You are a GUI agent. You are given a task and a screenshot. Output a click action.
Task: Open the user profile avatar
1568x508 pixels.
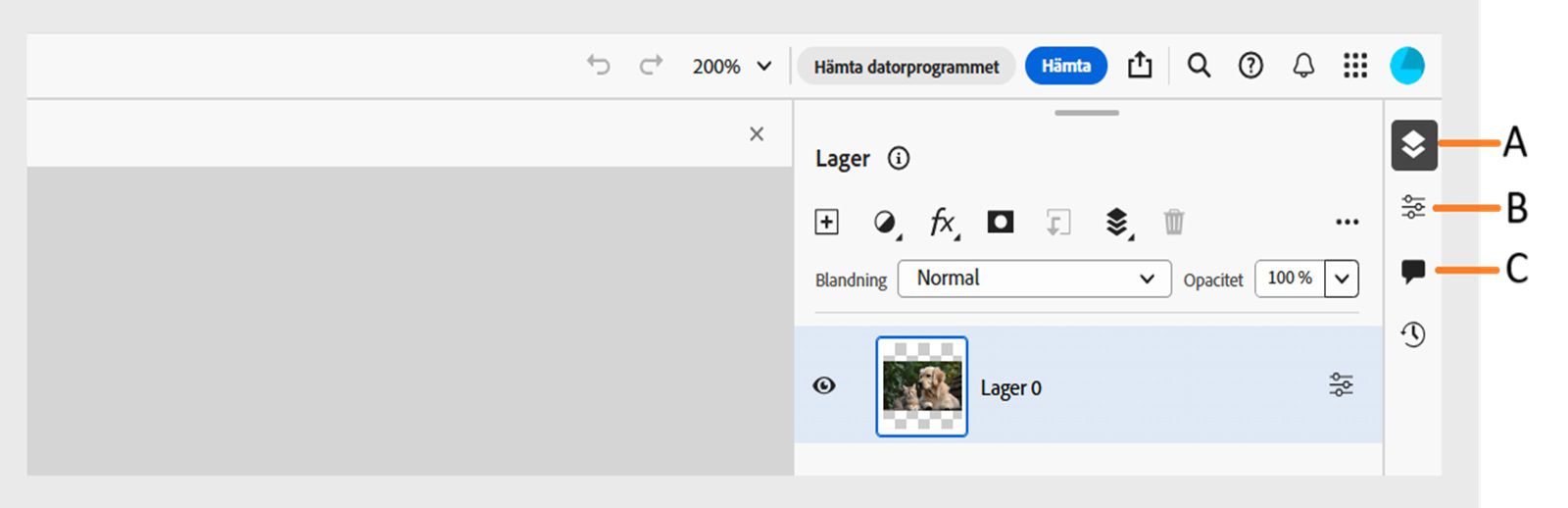pos(1407,65)
